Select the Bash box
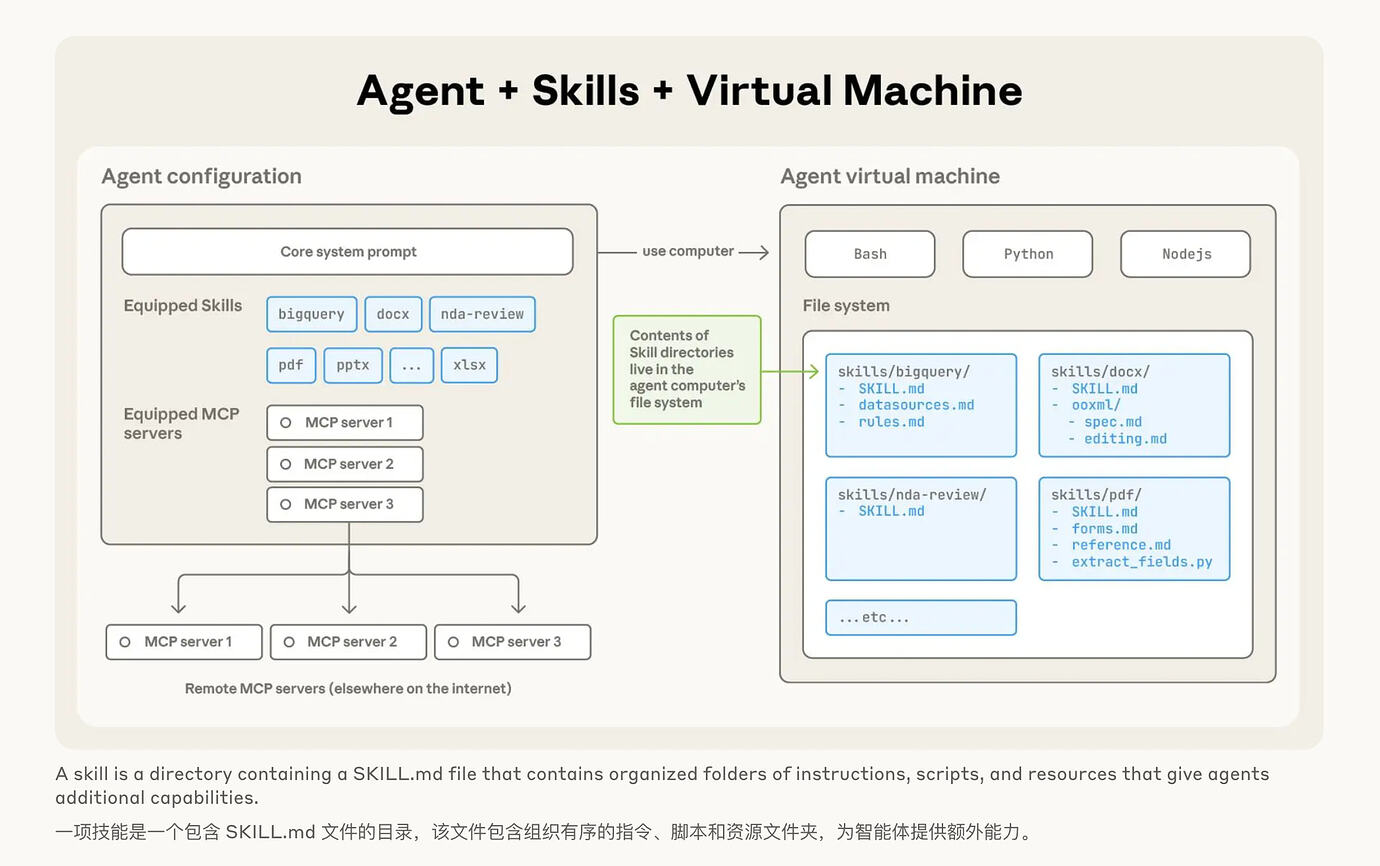Viewport: 1380px width, 866px height. pyautogui.click(x=869, y=254)
